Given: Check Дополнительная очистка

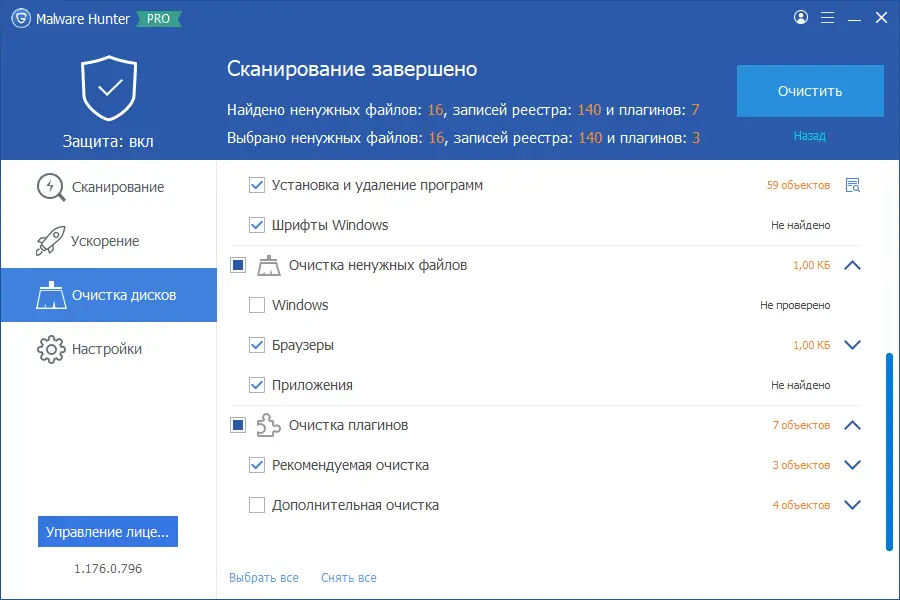Looking at the screenshot, I should tap(256, 504).
